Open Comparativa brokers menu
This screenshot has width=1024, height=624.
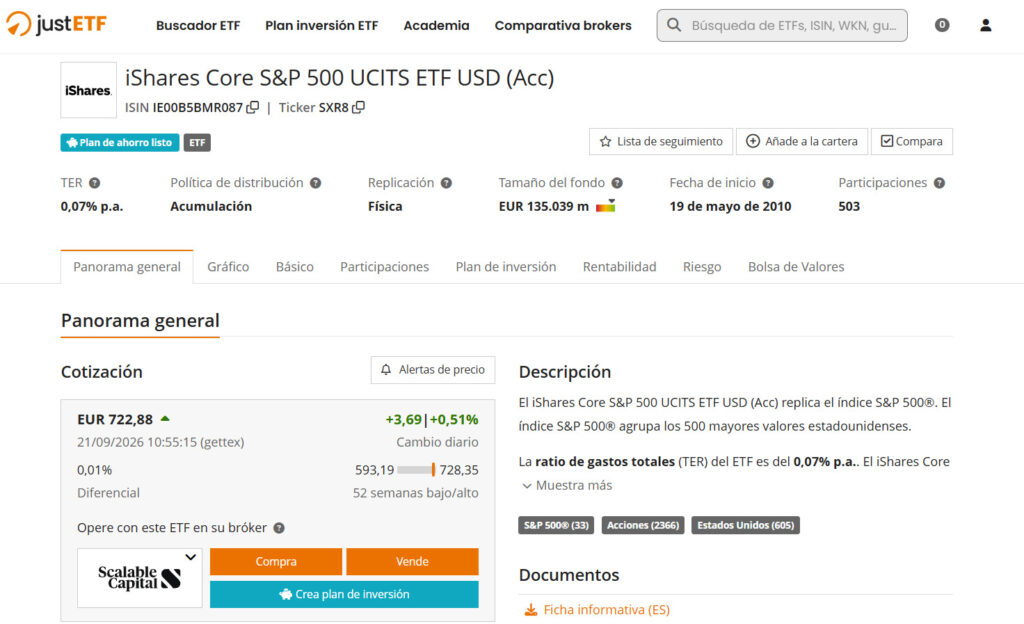563,25
